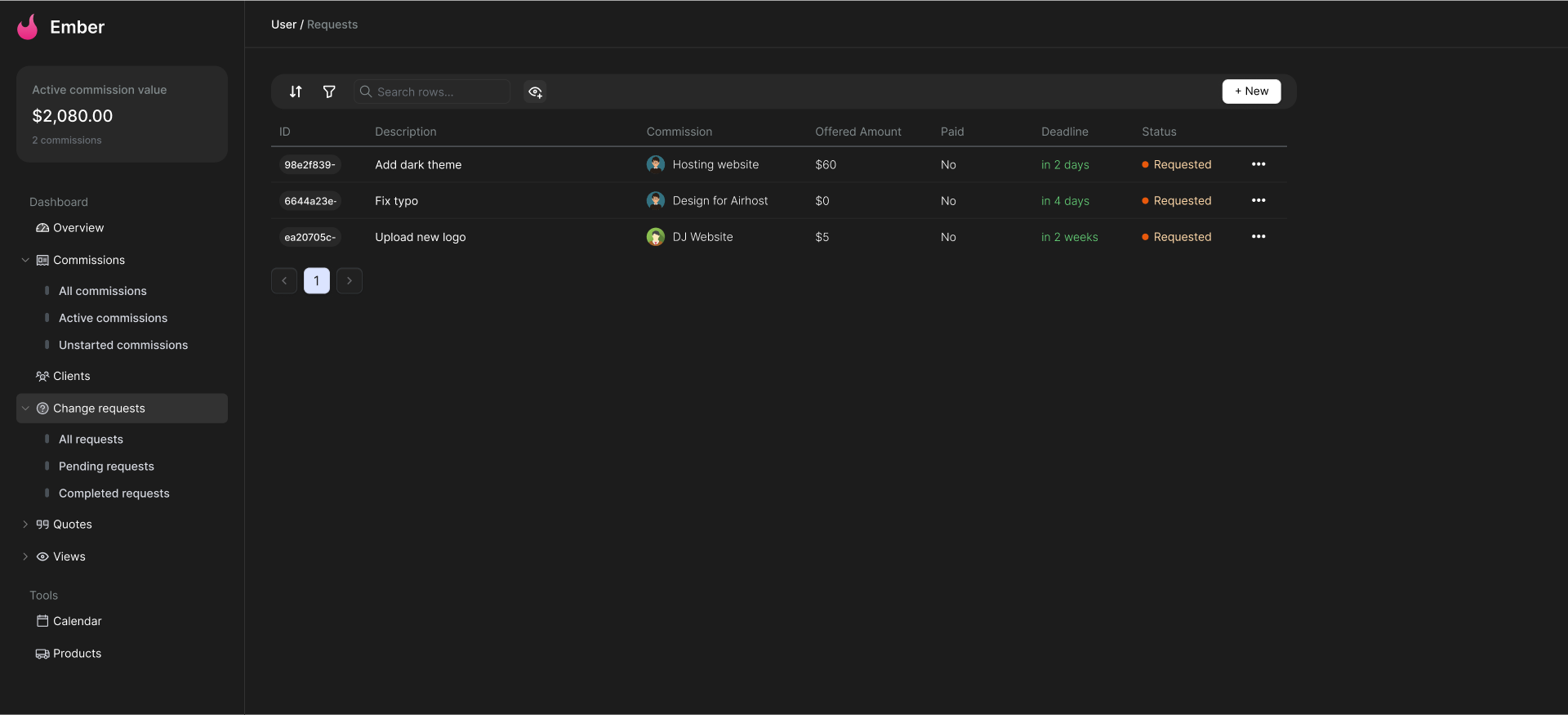
Task: Collapse the Change requests section chevron
Action: click(x=25, y=409)
